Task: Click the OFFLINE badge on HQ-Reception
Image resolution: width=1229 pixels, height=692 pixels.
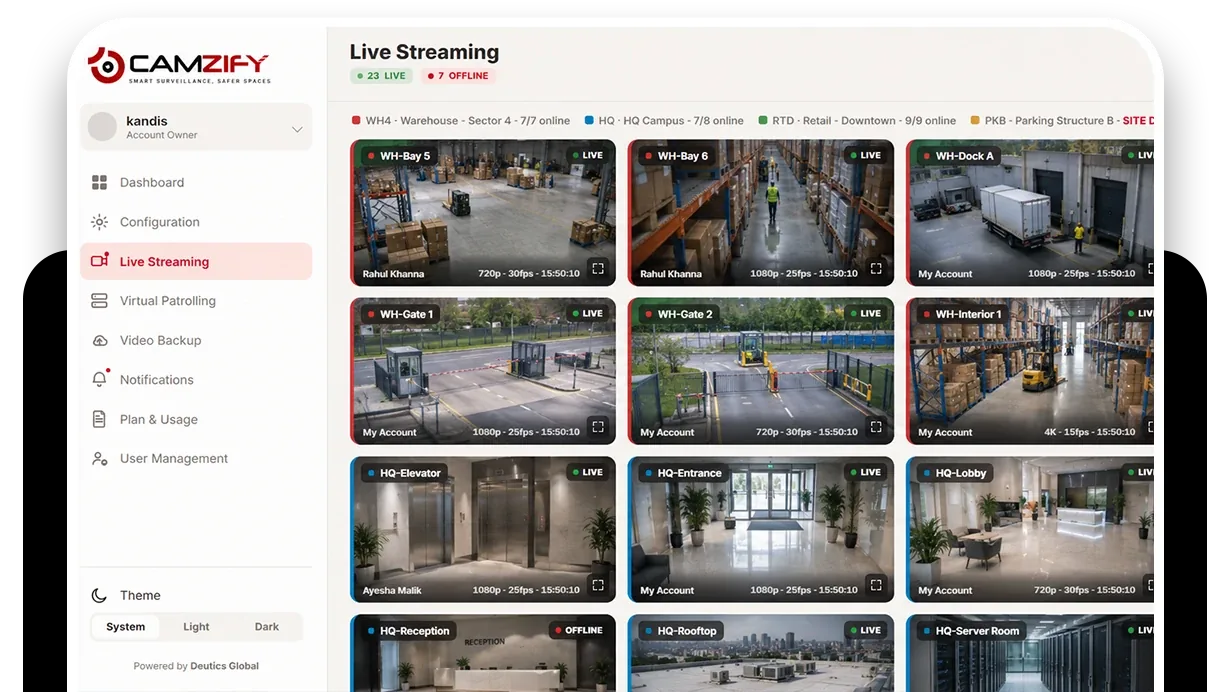Action: pos(578,631)
